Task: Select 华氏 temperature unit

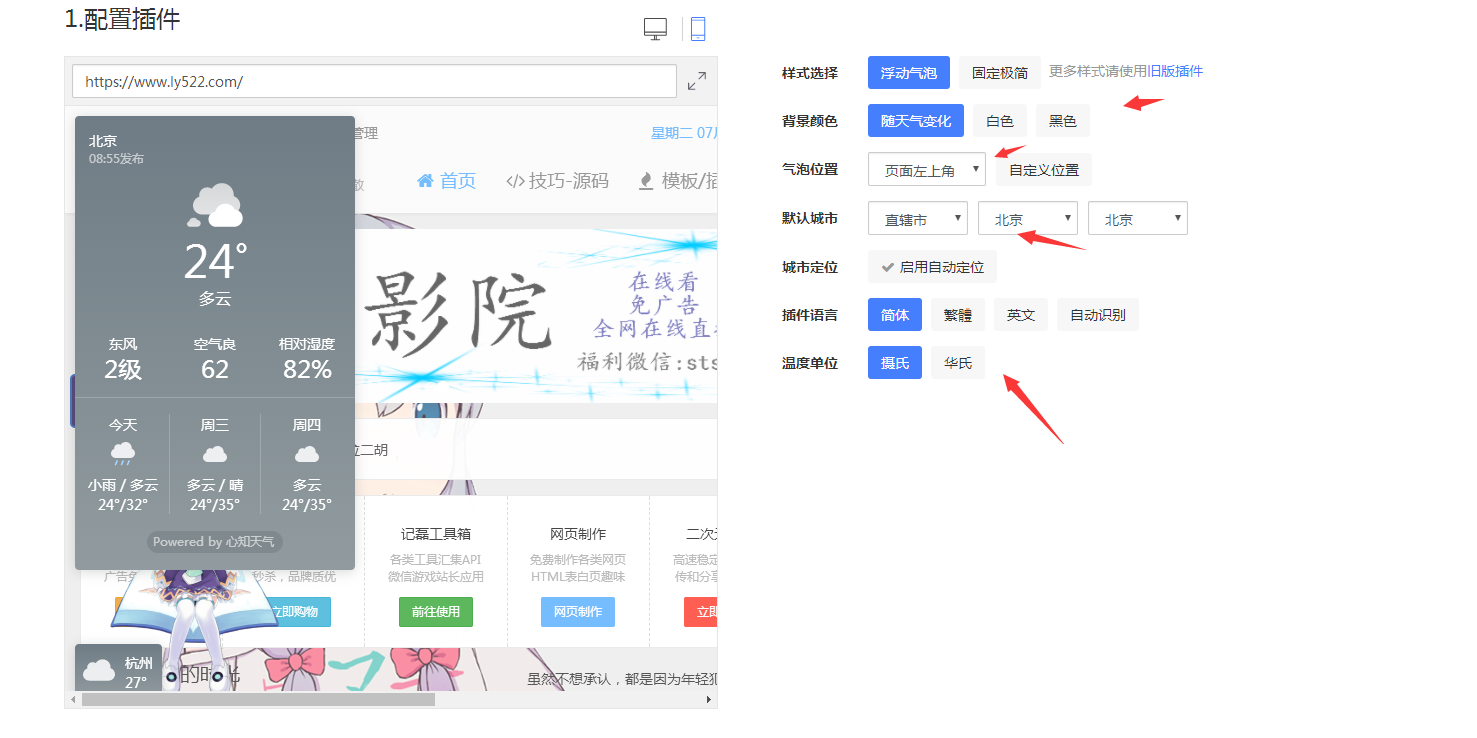Action: pos(957,363)
